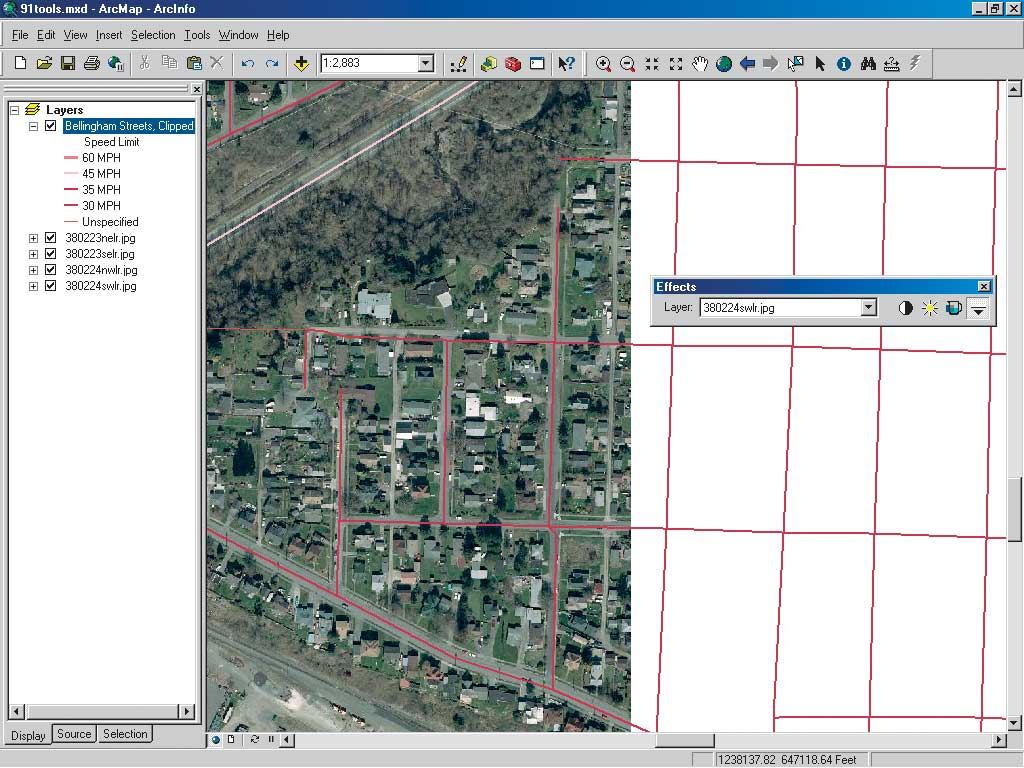The height and width of the screenshot is (768, 1024).
Task: Click the Zoom In magnifier tool
Action: point(603,64)
